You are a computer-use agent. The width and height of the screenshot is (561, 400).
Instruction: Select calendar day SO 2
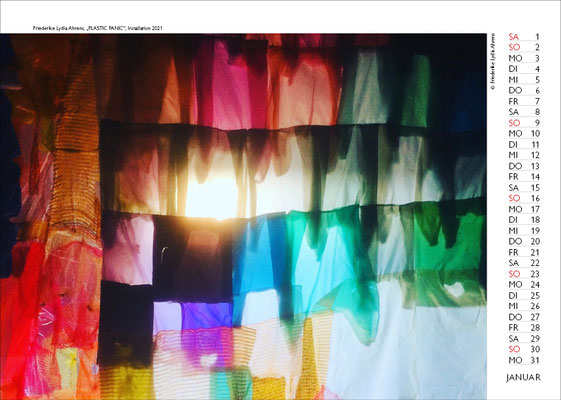[524, 48]
